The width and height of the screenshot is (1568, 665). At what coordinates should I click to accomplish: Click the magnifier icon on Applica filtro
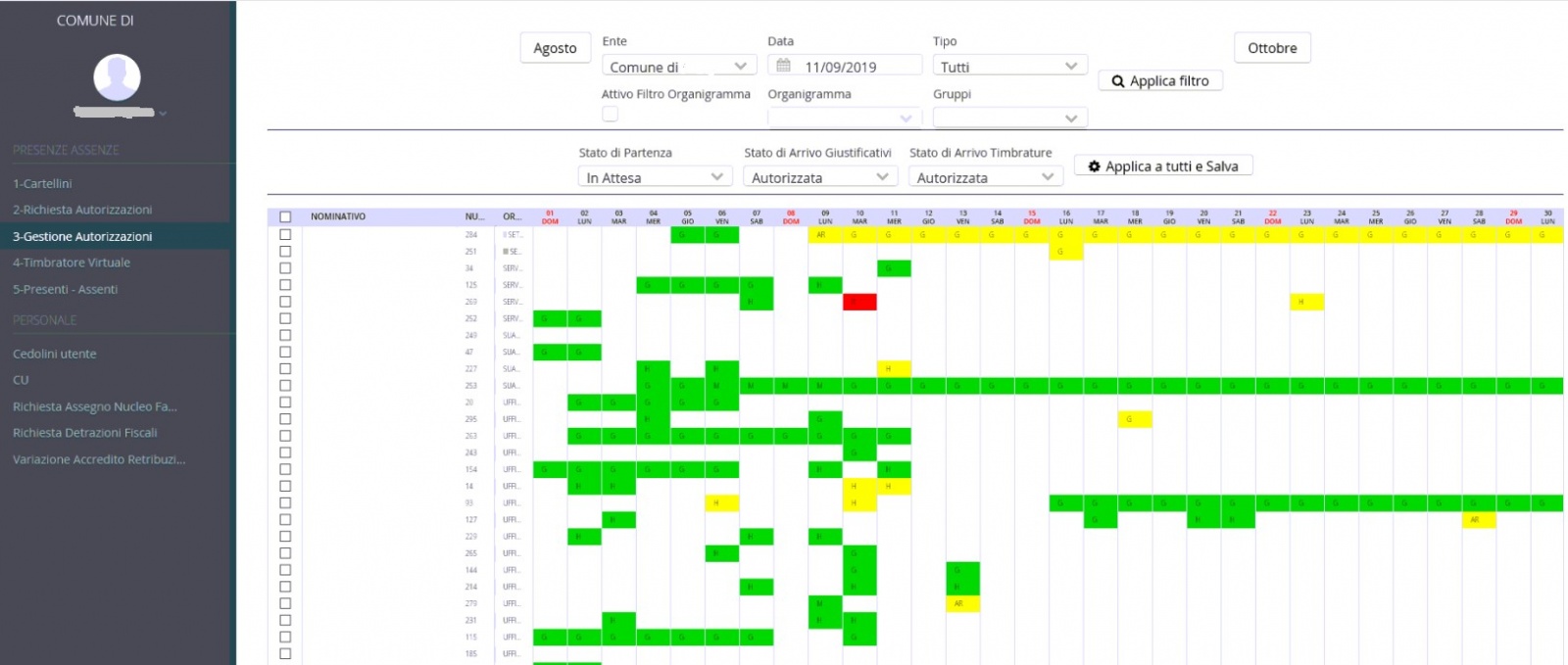coord(1117,81)
